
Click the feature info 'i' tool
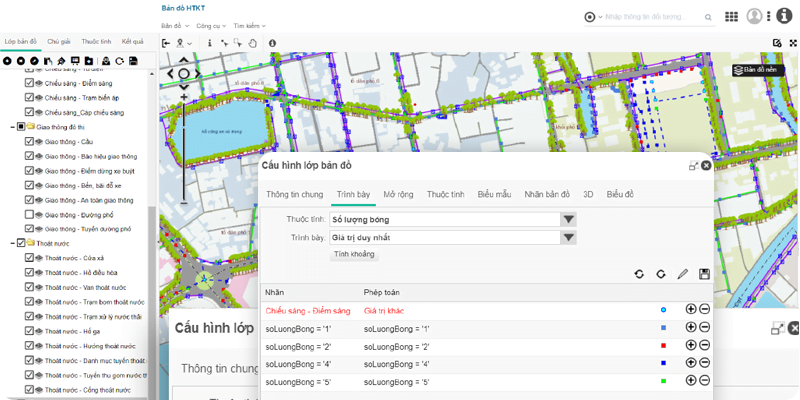pyautogui.click(x=209, y=43)
